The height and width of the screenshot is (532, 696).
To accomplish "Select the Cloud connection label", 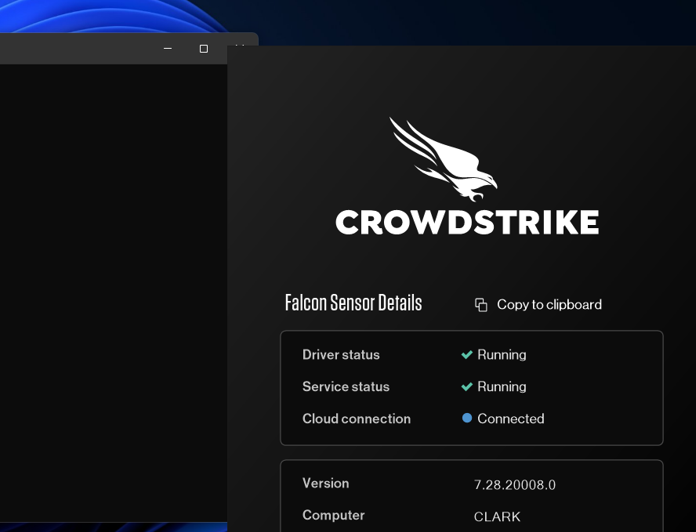I will tap(356, 418).
